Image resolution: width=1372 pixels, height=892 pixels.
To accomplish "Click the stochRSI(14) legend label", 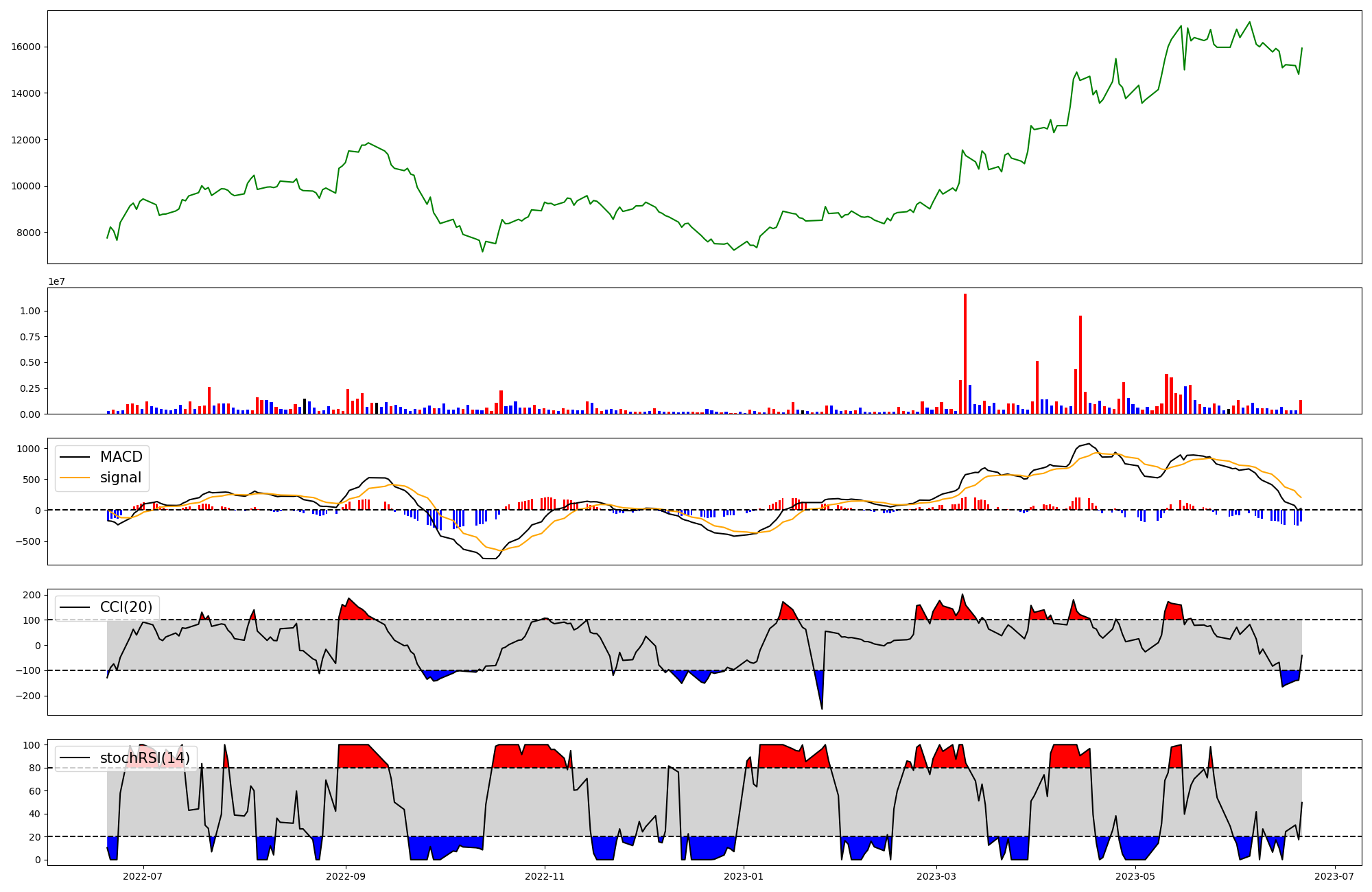I will tap(145, 758).
